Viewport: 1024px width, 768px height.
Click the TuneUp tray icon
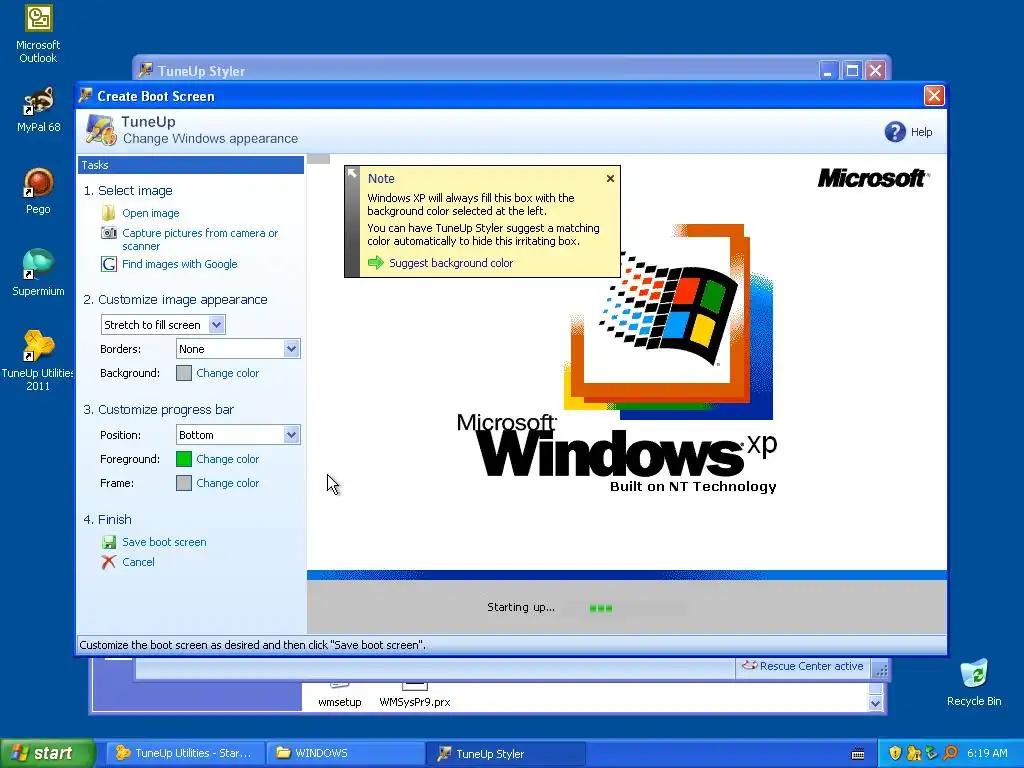tap(913, 753)
